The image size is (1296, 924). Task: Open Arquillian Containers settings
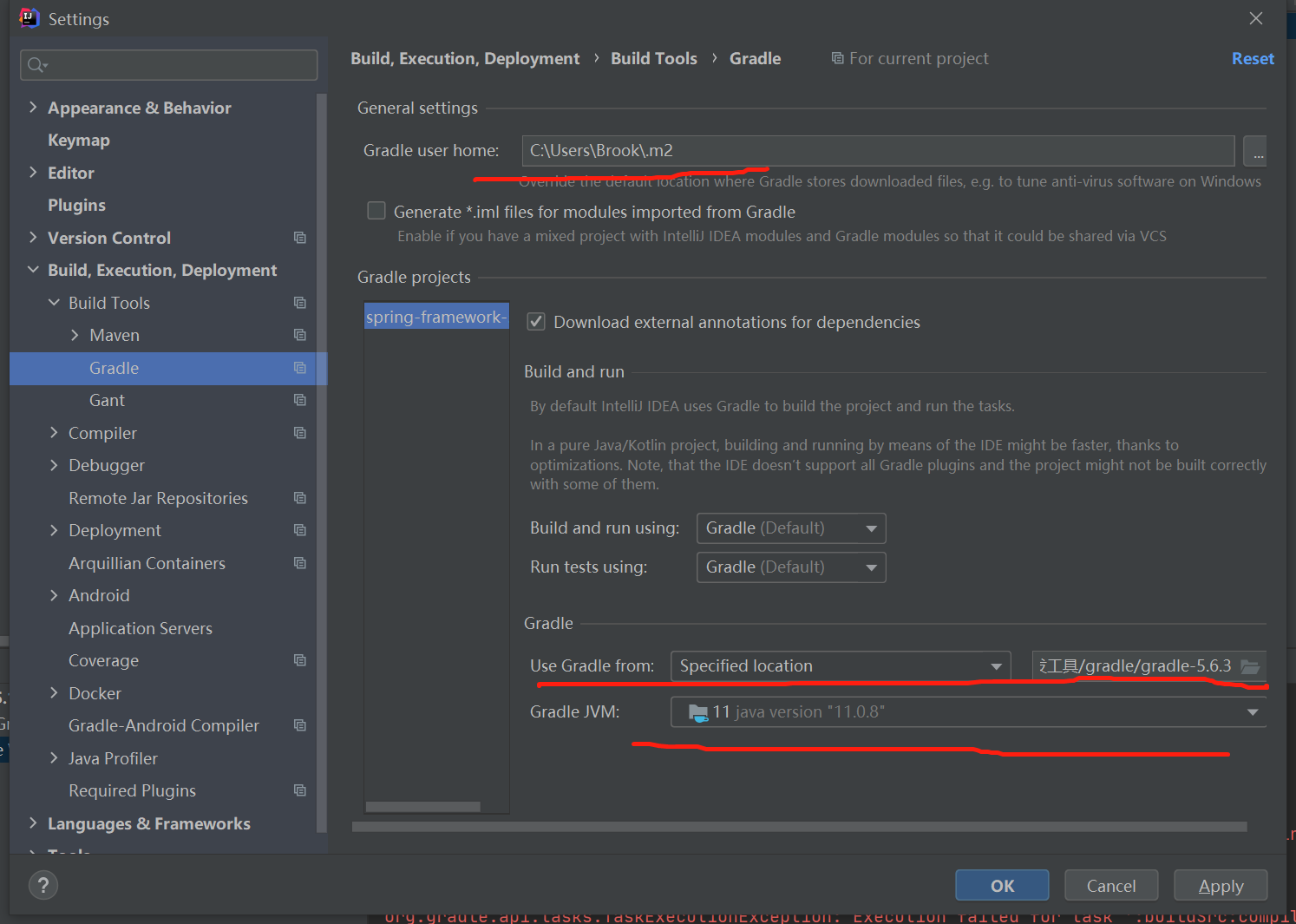(x=147, y=563)
